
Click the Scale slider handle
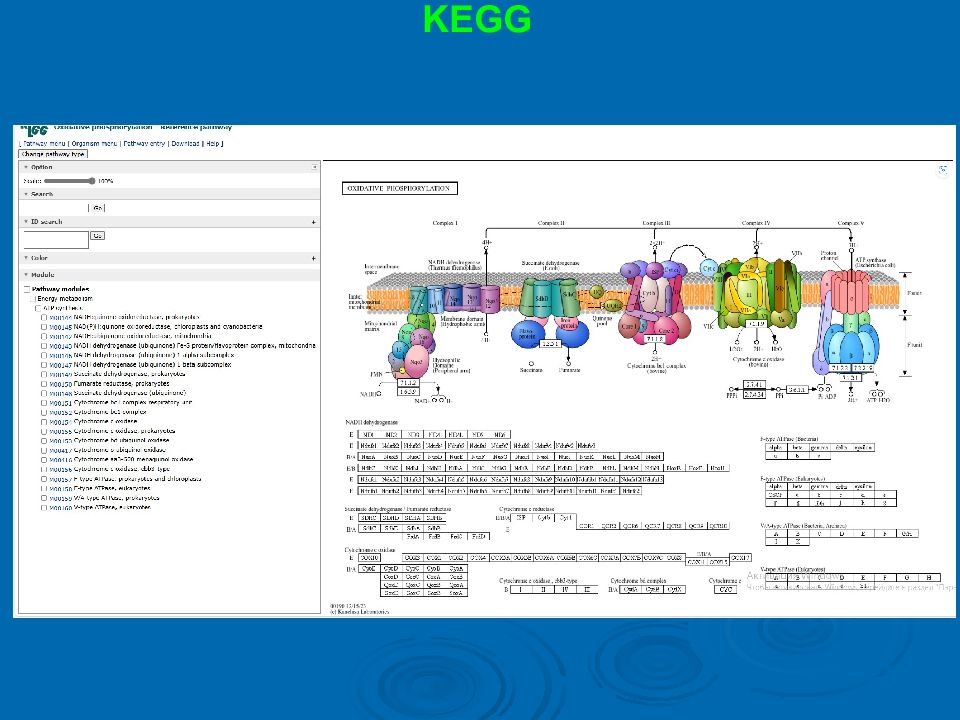(x=92, y=181)
